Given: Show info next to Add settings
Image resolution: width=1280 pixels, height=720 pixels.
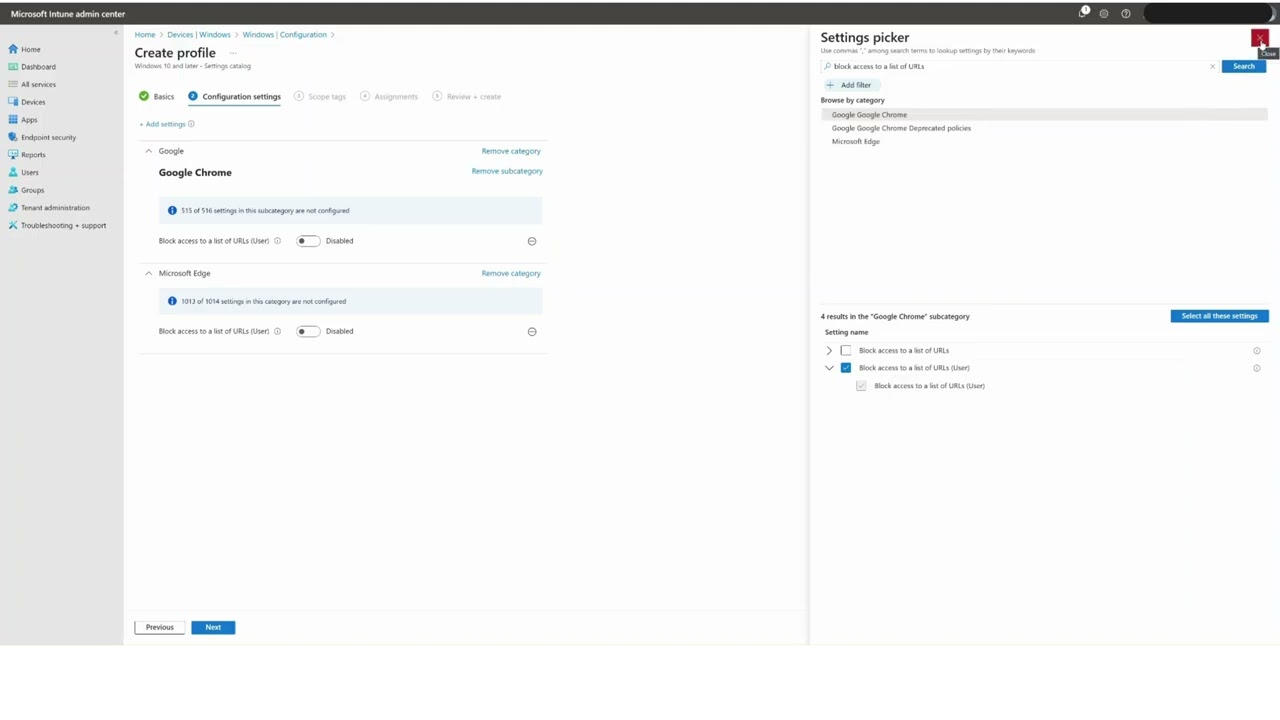Looking at the screenshot, I should (191, 124).
